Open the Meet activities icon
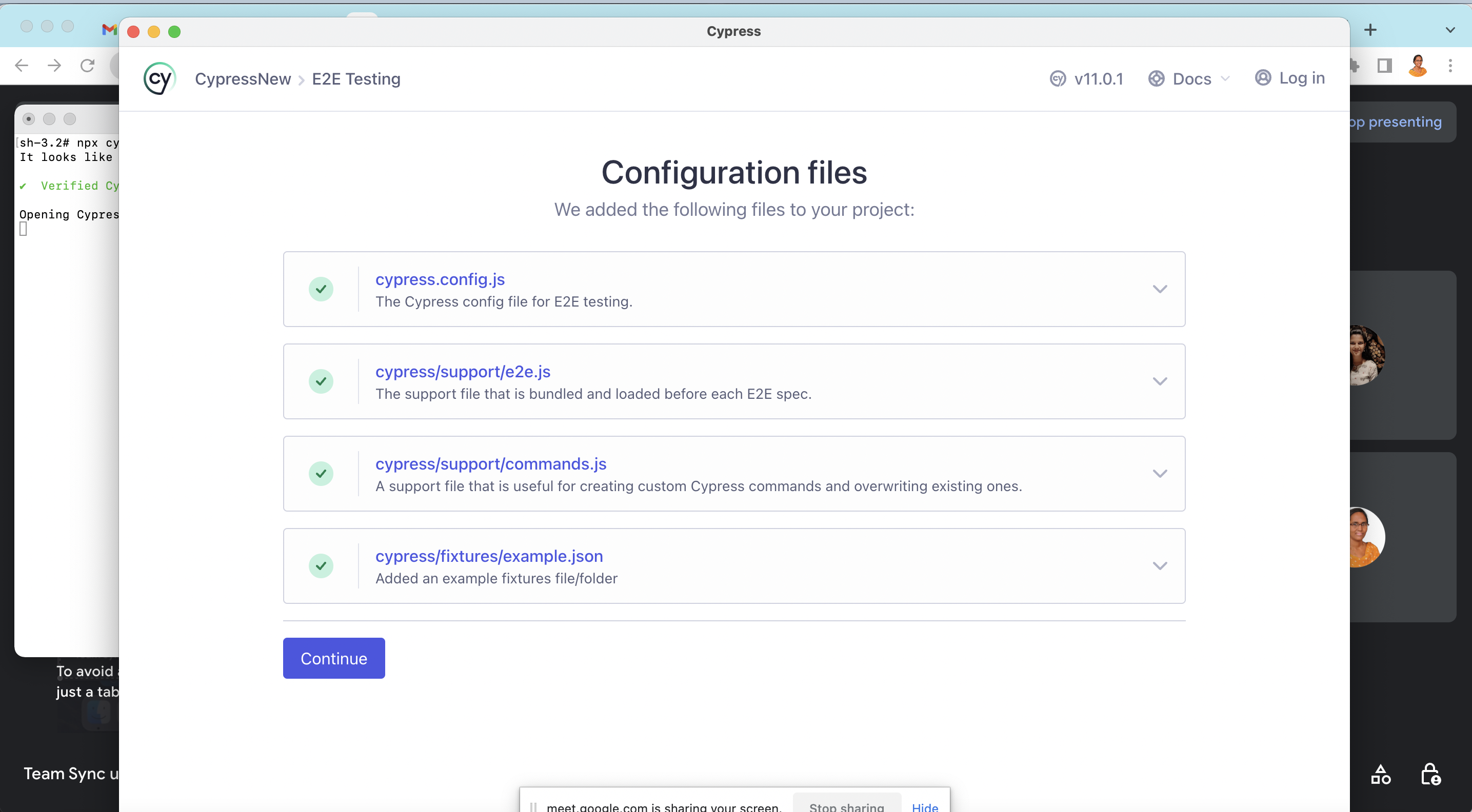This screenshot has height=812, width=1472. [x=1381, y=775]
